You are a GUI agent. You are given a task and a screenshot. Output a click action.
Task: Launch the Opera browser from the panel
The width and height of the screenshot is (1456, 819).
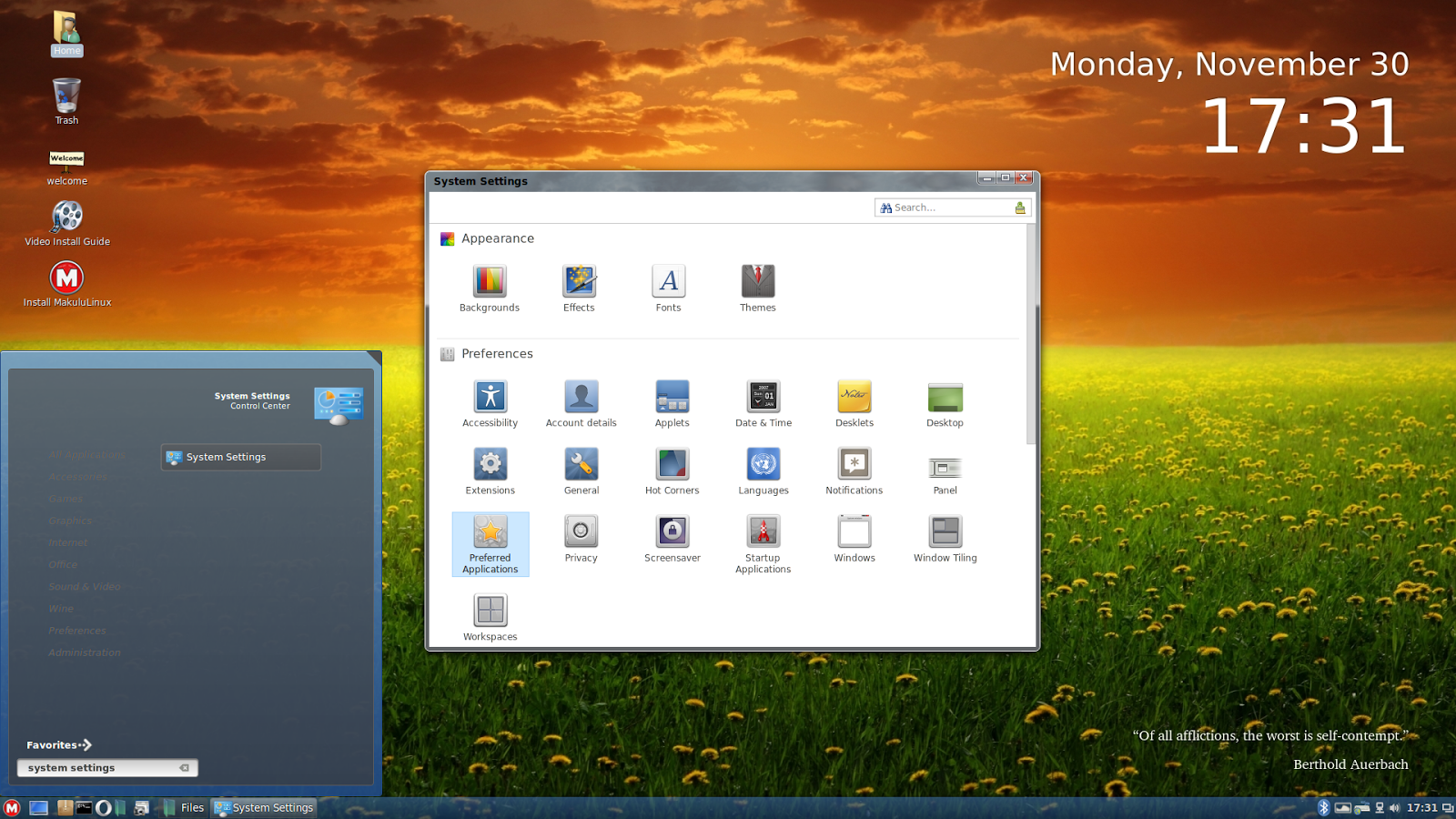pyautogui.click(x=103, y=808)
